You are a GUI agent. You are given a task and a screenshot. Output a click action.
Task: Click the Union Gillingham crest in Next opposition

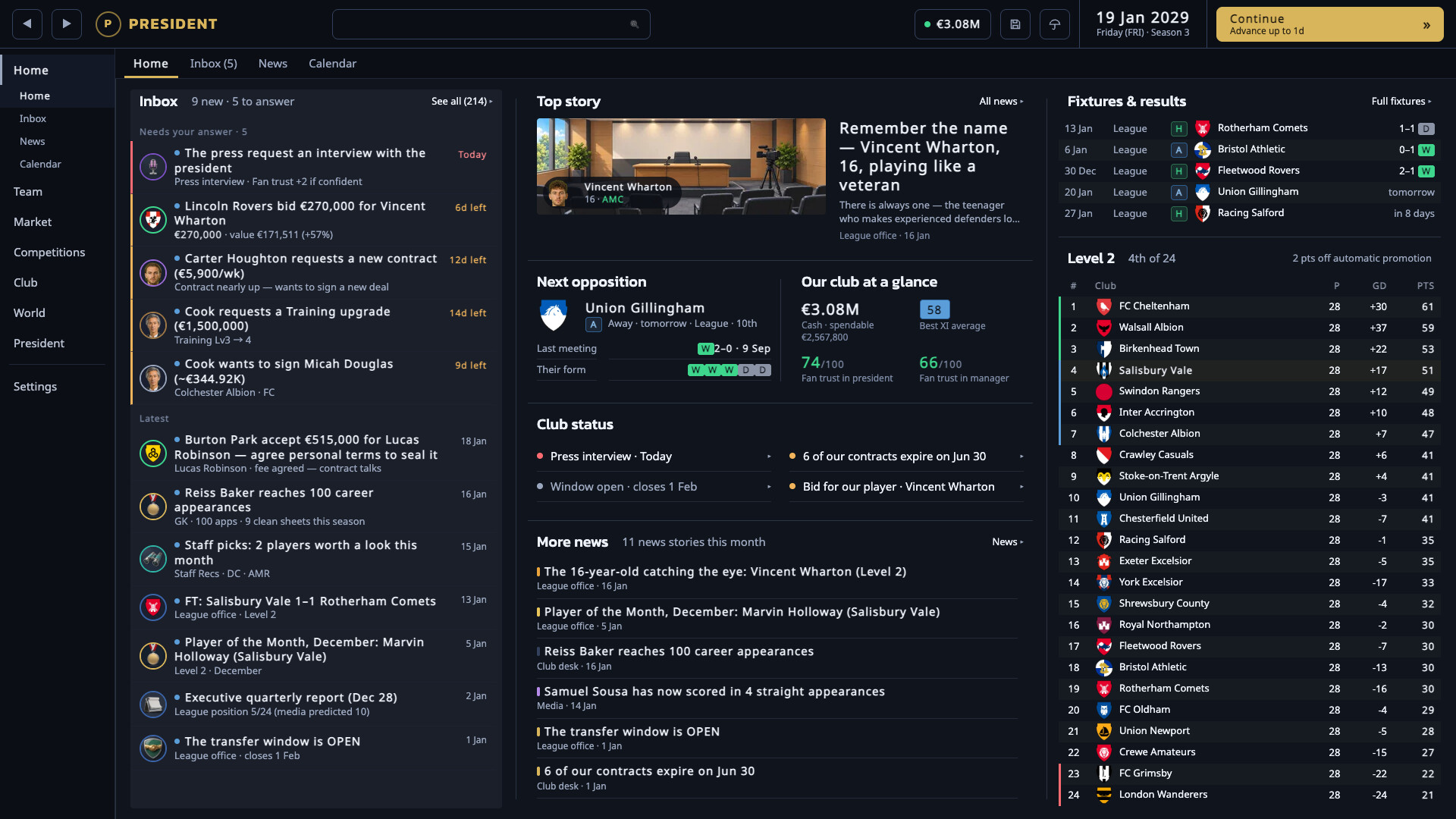pos(554,315)
